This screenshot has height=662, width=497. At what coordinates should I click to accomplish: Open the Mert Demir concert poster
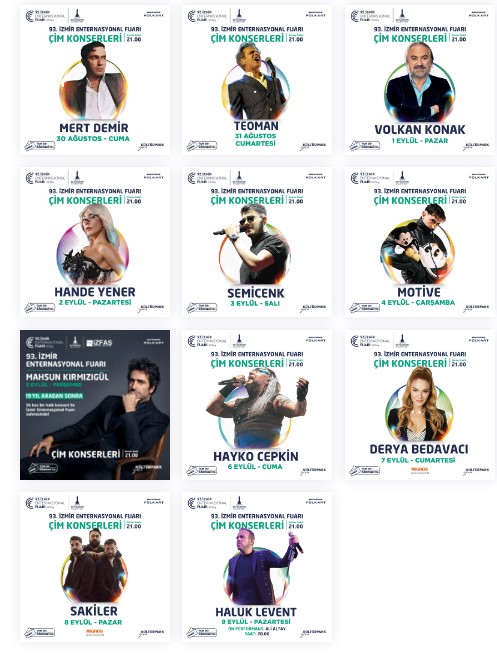(95, 80)
